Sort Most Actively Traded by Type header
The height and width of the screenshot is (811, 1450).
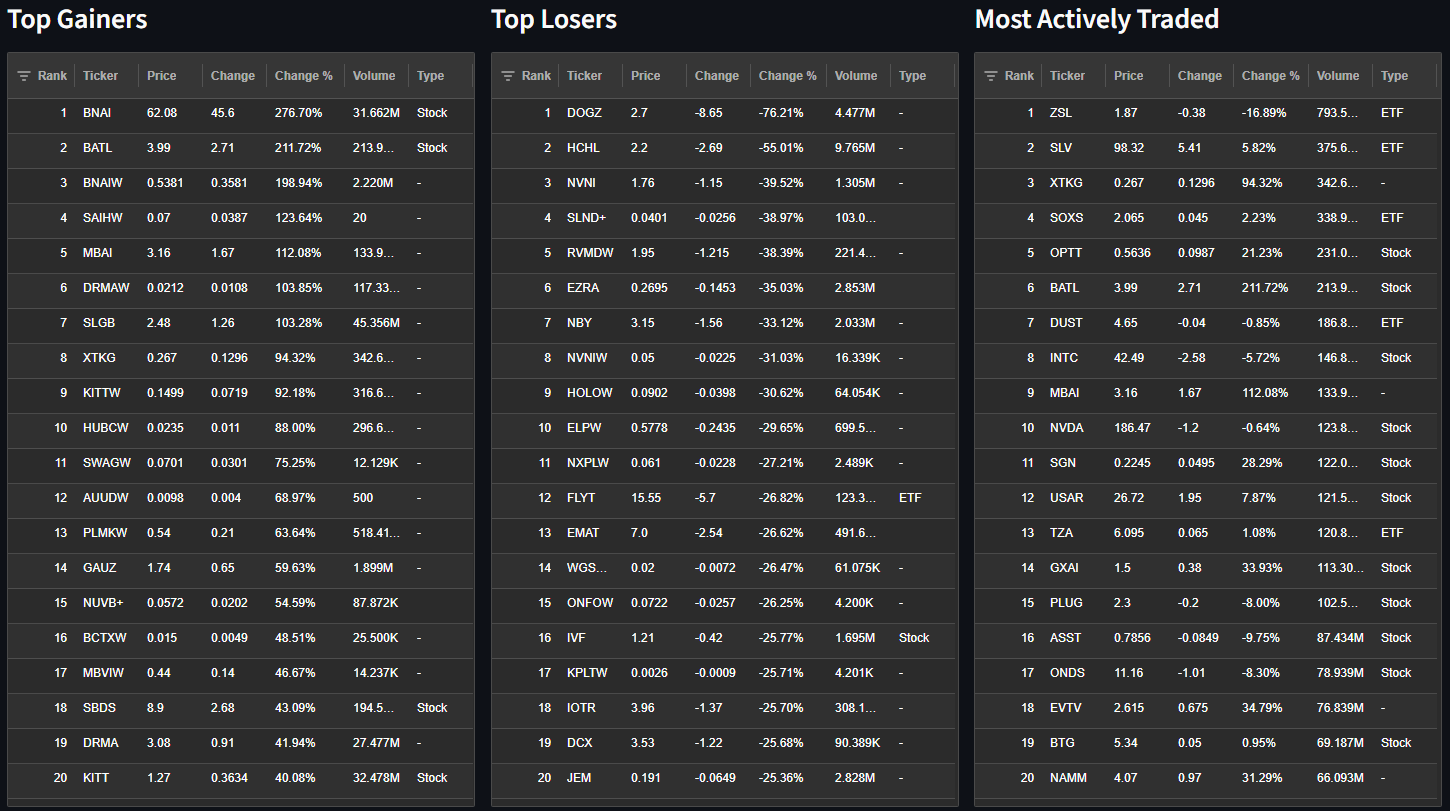(1395, 76)
